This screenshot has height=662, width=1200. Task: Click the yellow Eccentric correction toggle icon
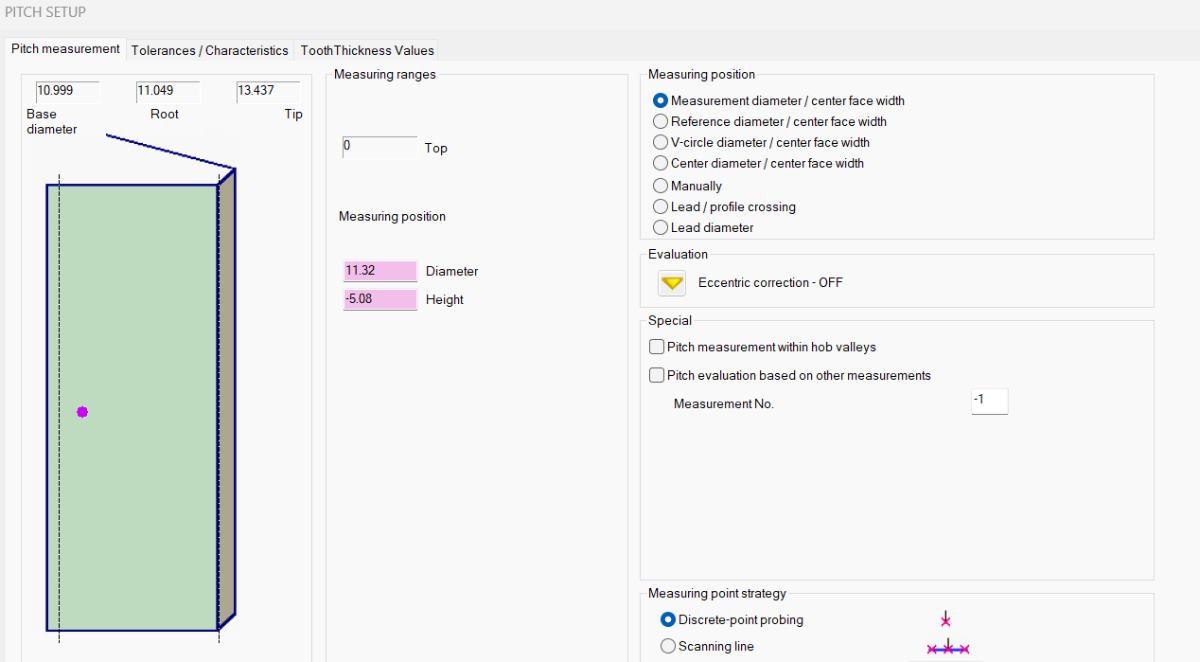[x=673, y=283]
